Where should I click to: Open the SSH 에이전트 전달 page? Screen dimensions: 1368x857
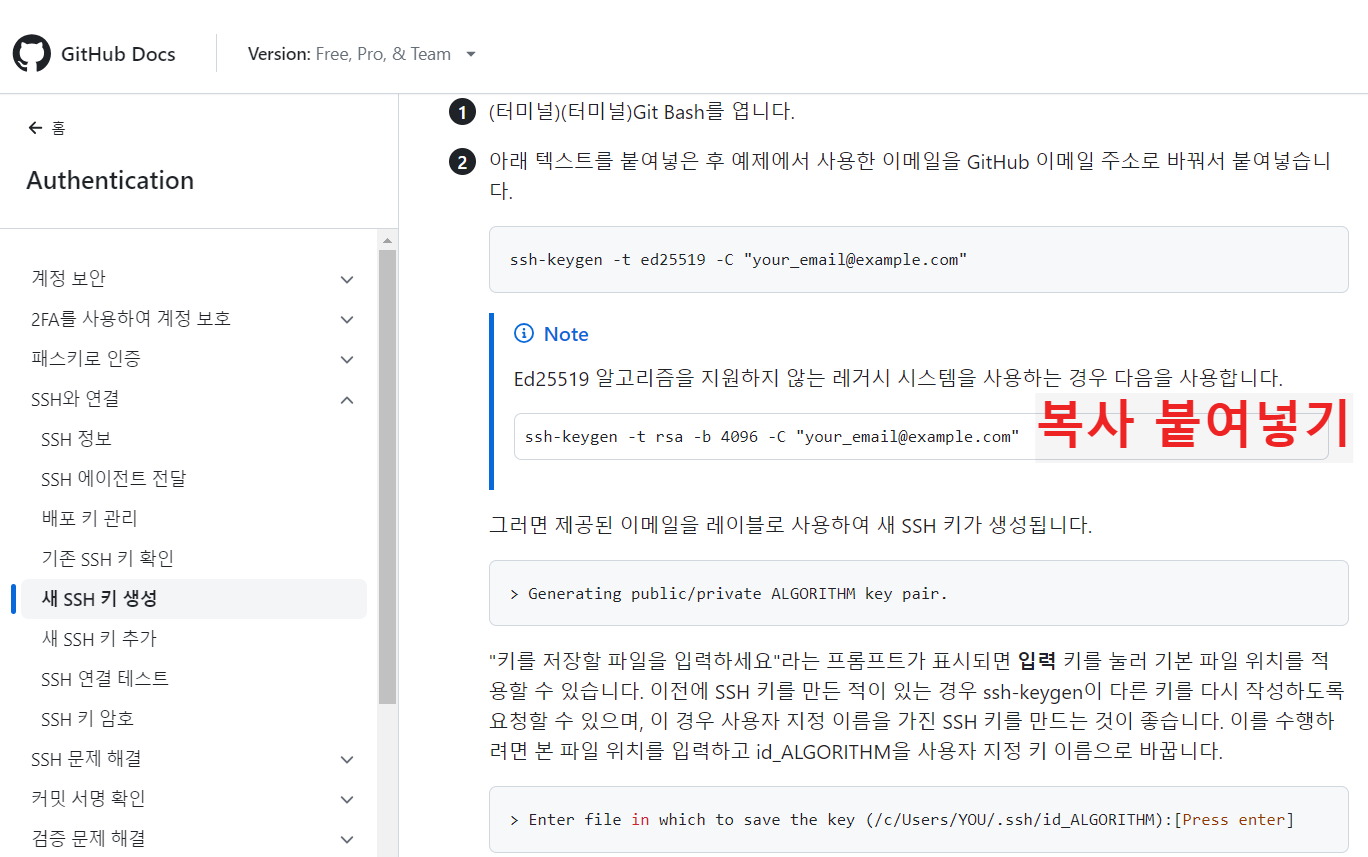113,479
